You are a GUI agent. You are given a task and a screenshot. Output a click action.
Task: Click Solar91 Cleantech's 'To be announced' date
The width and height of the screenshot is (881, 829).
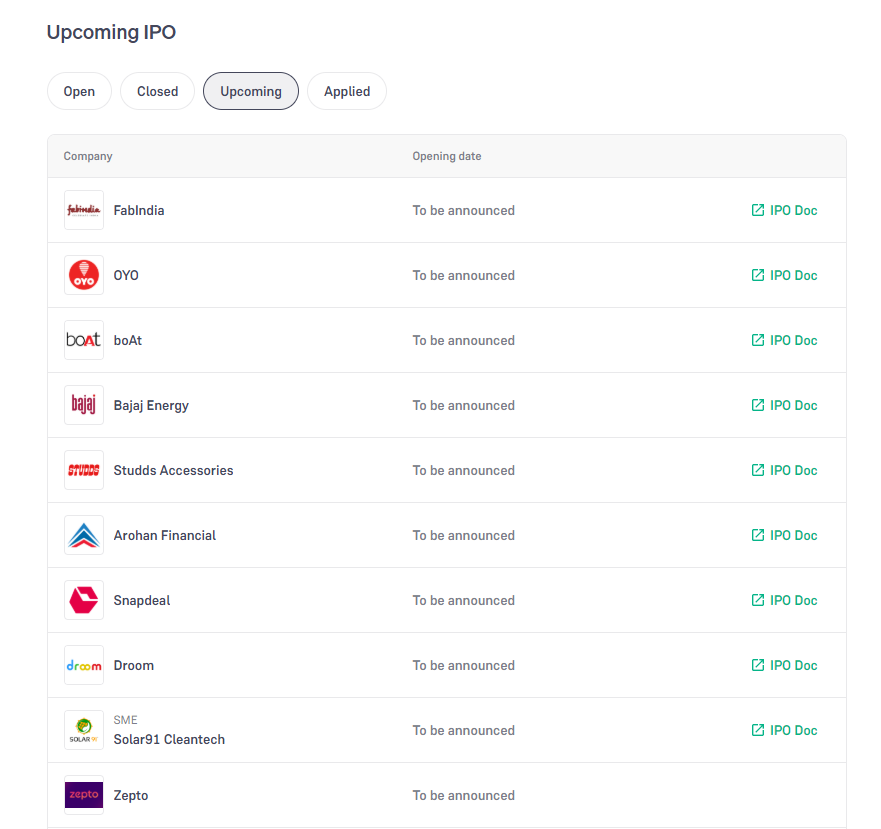pos(464,730)
